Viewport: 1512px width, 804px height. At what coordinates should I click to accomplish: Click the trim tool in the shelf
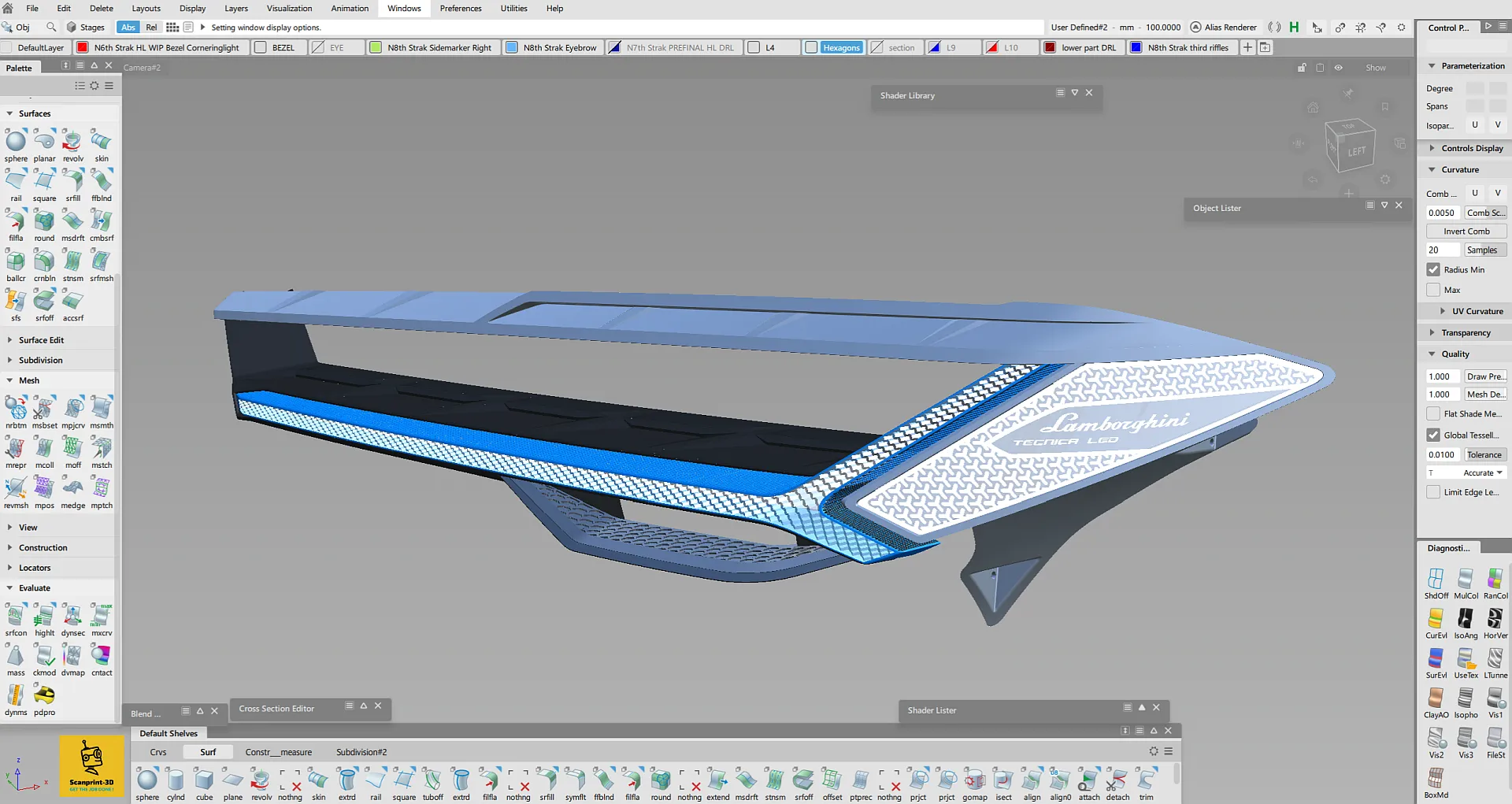click(x=1146, y=780)
